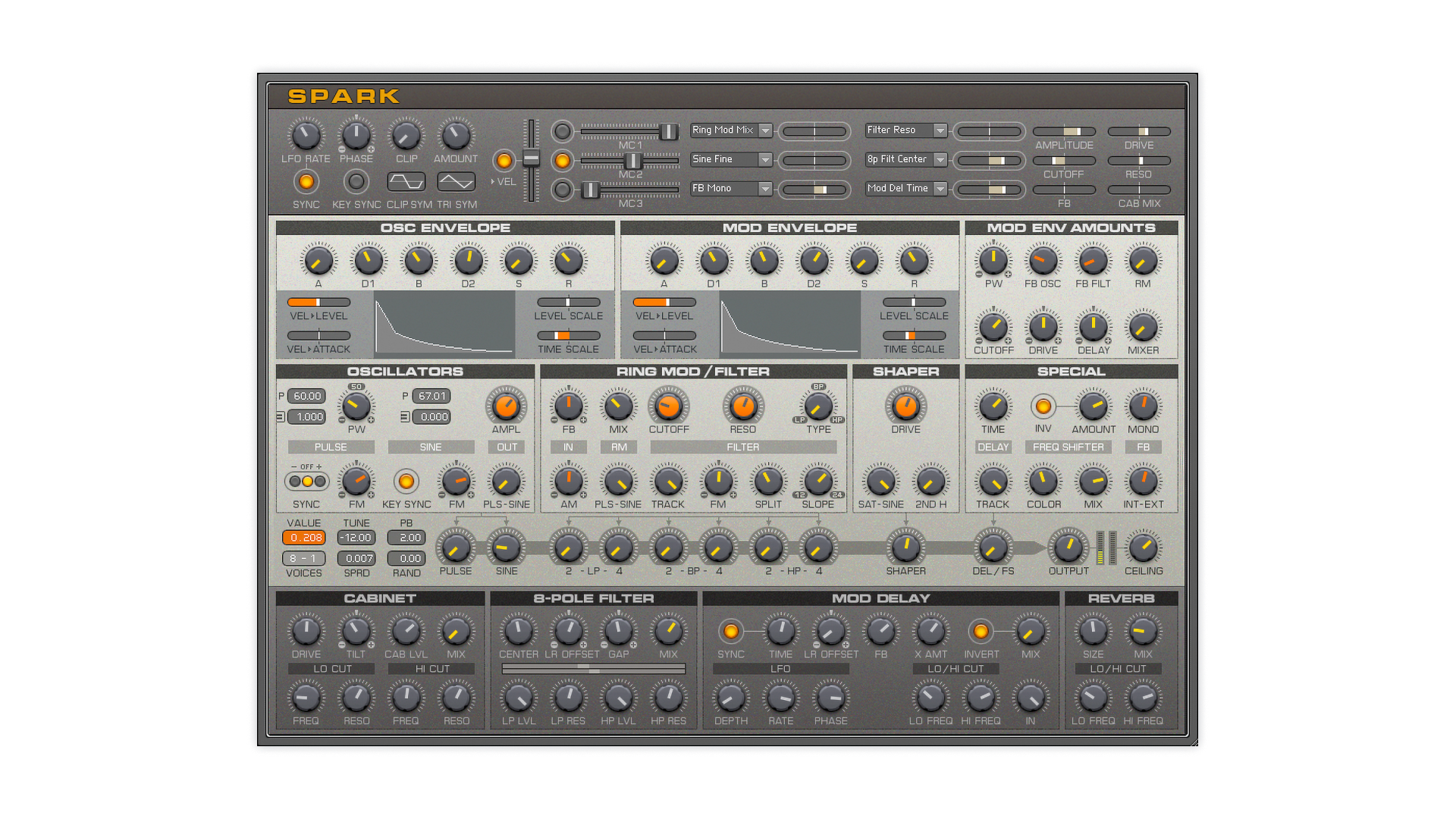The width and height of the screenshot is (1456, 819).
Task: Click the Reverb SIZE knob
Action: tap(1093, 631)
